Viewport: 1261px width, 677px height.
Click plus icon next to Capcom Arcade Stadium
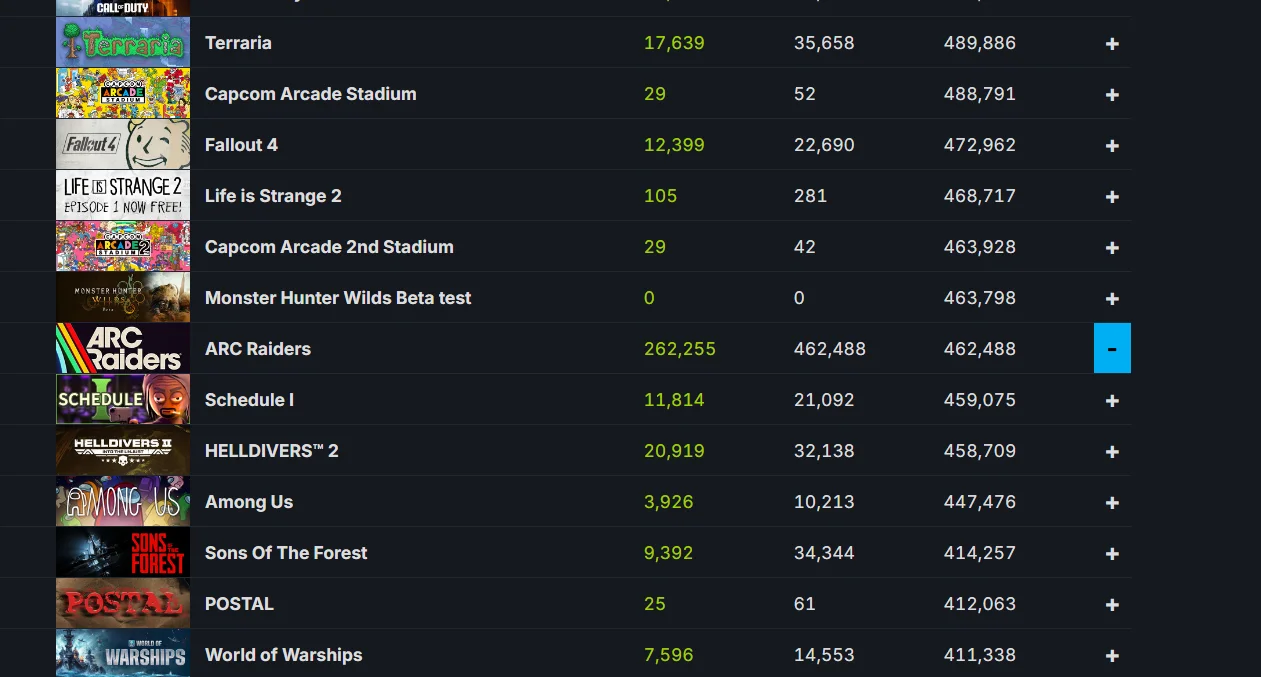point(1112,94)
